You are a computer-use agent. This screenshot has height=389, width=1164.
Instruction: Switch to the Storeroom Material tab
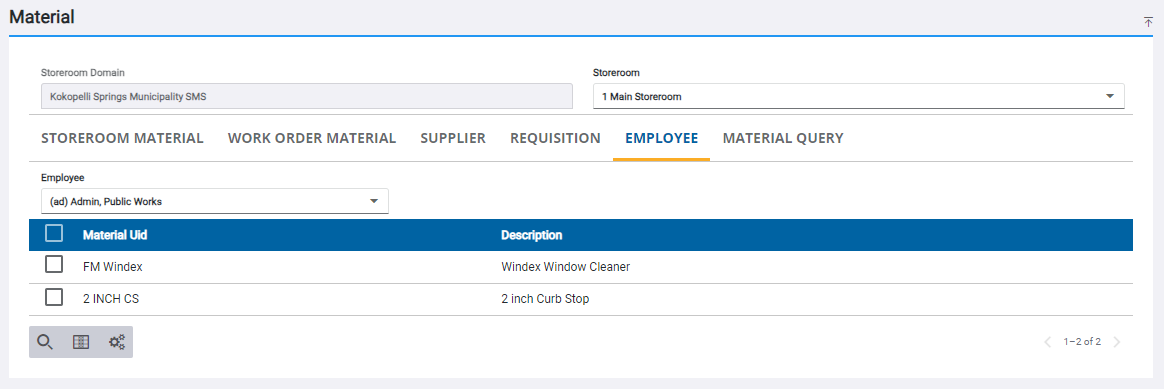pyautogui.click(x=122, y=138)
